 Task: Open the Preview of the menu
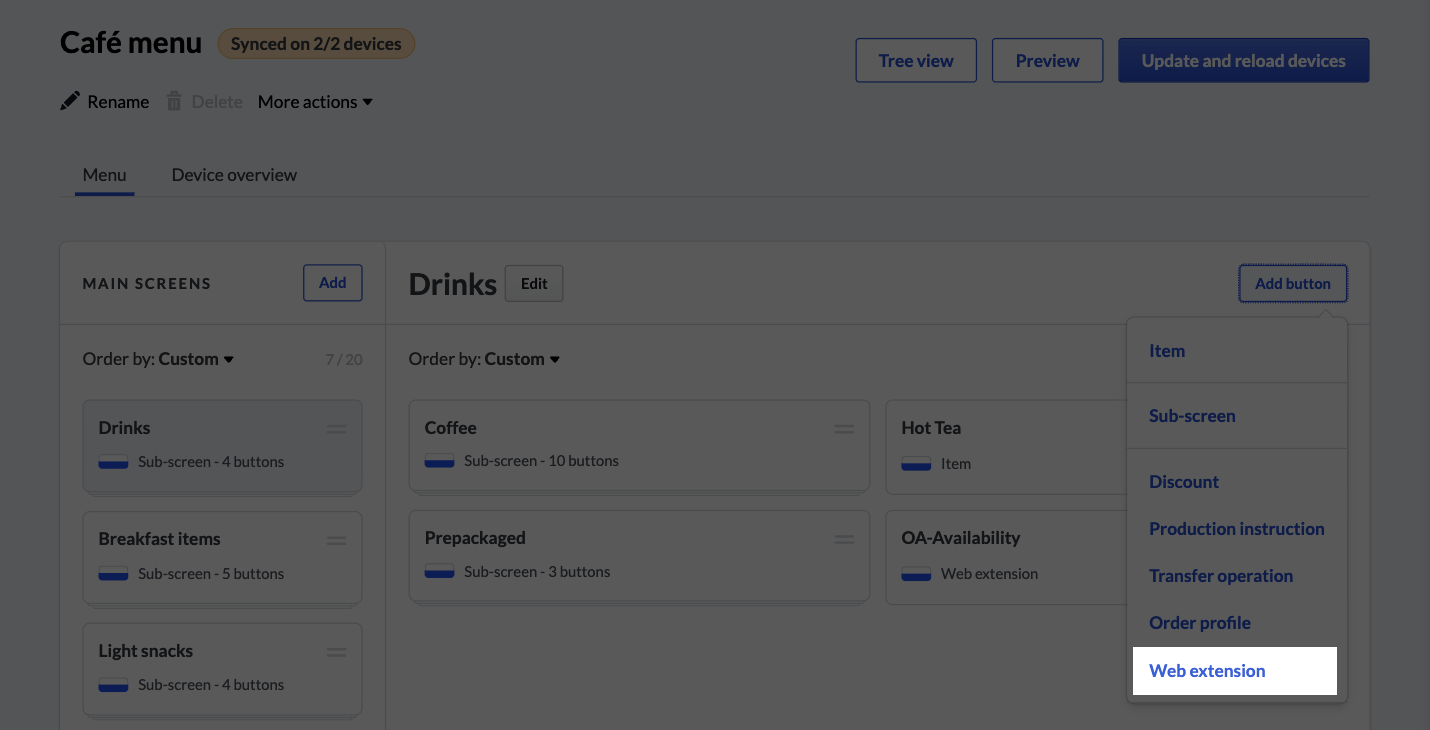tap(1047, 60)
